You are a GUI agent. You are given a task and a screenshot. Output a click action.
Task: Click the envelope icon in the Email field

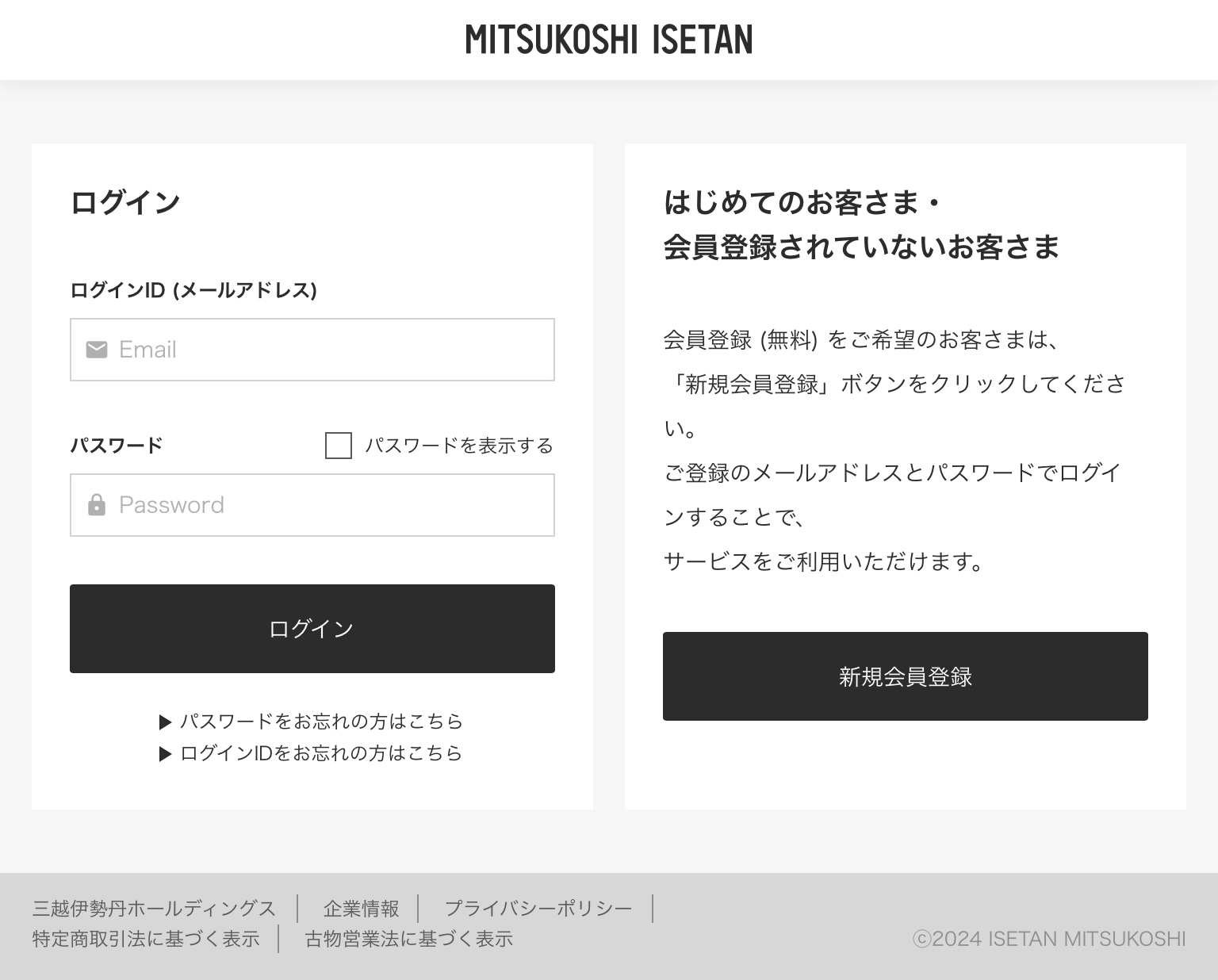click(97, 350)
